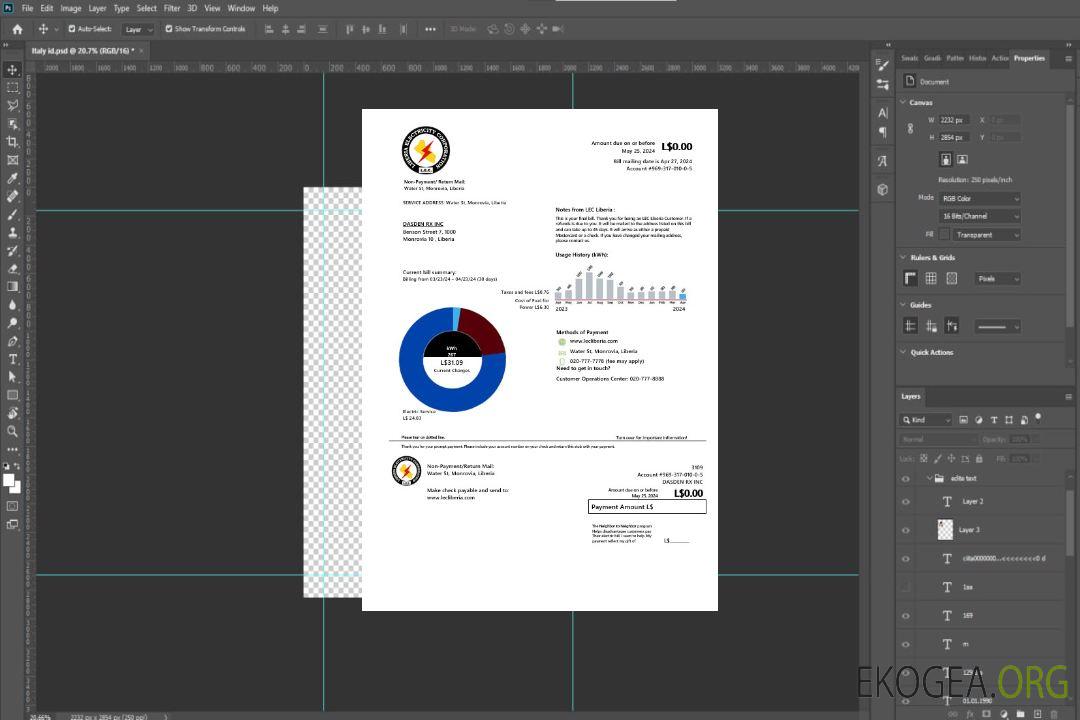Open the Glyphs panel icon
1080x720 pixels.
coord(882,161)
